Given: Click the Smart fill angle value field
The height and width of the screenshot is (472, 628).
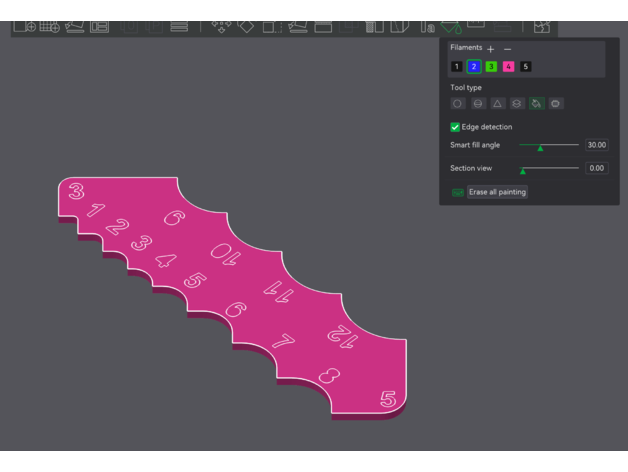Looking at the screenshot, I should pos(596,145).
